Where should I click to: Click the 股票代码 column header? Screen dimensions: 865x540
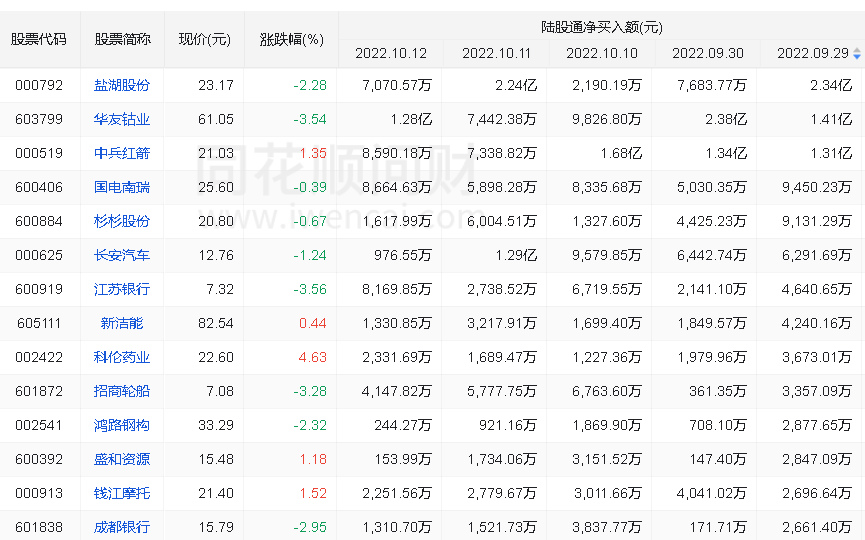click(x=39, y=40)
